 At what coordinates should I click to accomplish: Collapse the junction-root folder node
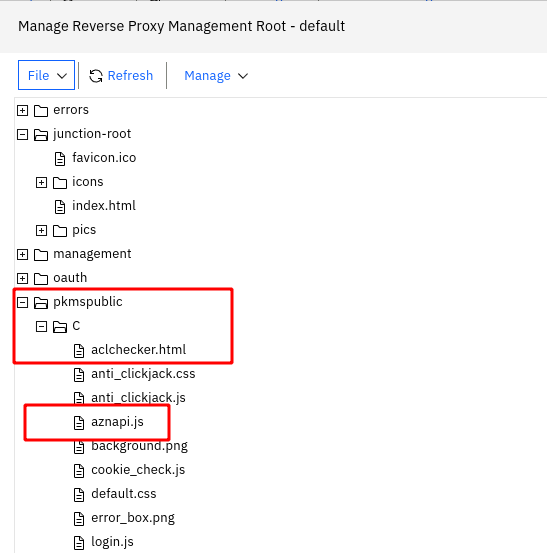(23, 134)
